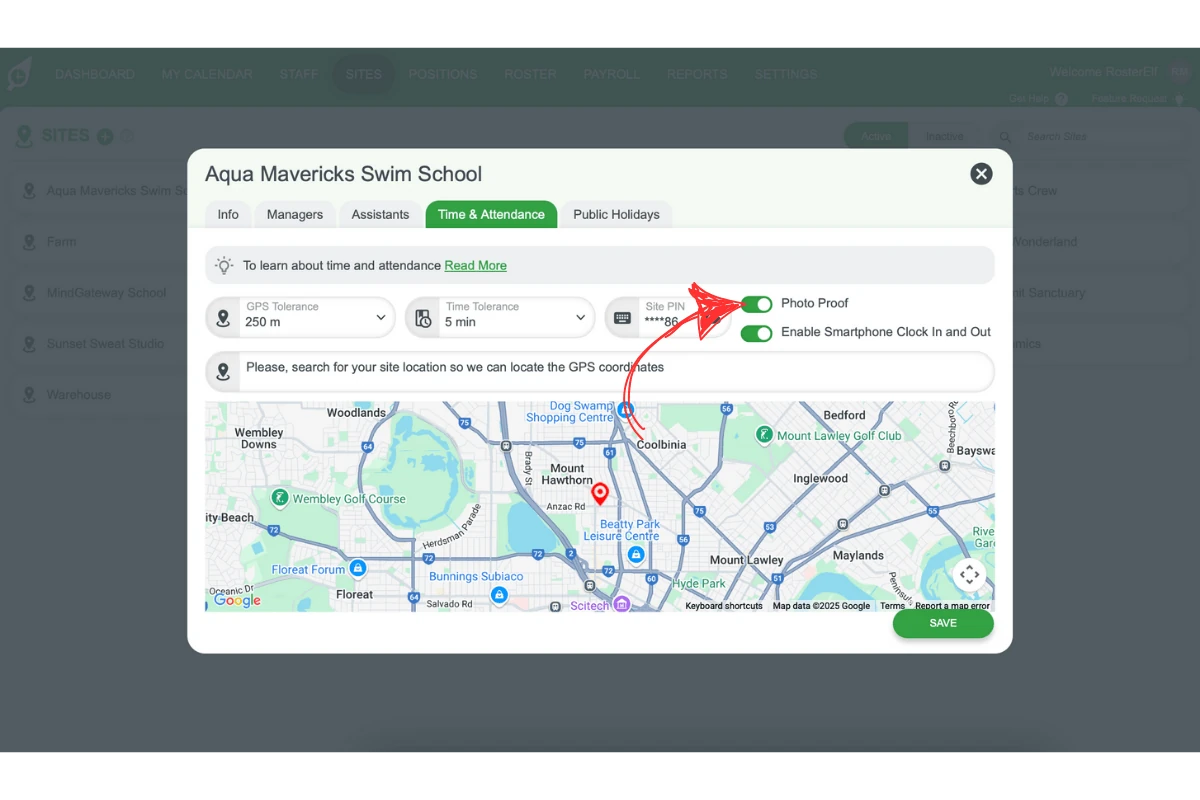Click the map camera controls button
Viewport: 1200px width, 800px height.
[x=969, y=575]
